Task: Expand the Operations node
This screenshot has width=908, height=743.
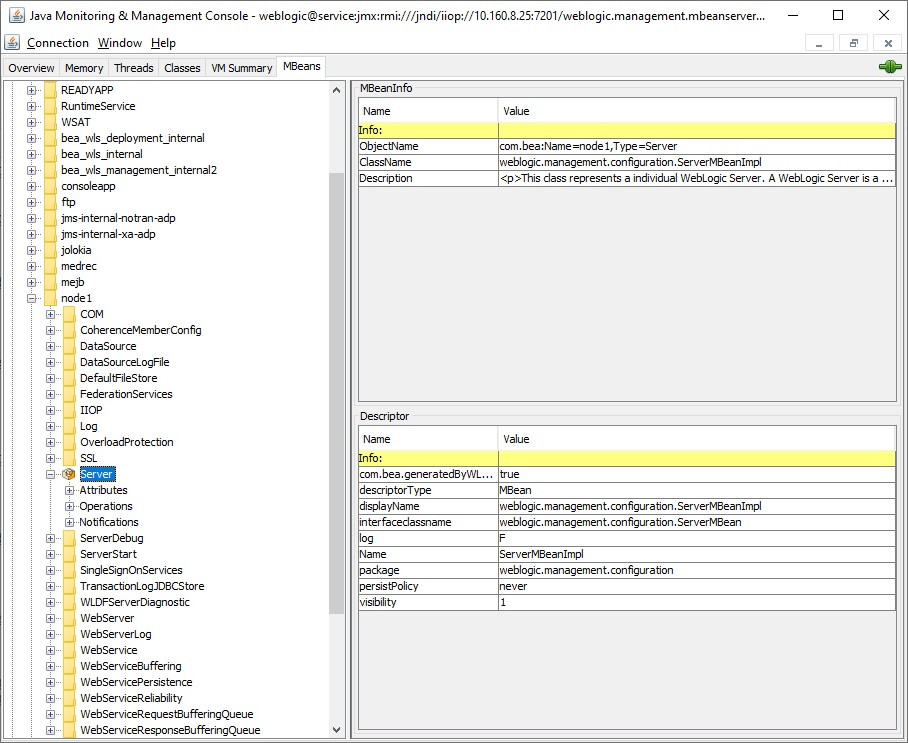Action: pyautogui.click(x=70, y=506)
